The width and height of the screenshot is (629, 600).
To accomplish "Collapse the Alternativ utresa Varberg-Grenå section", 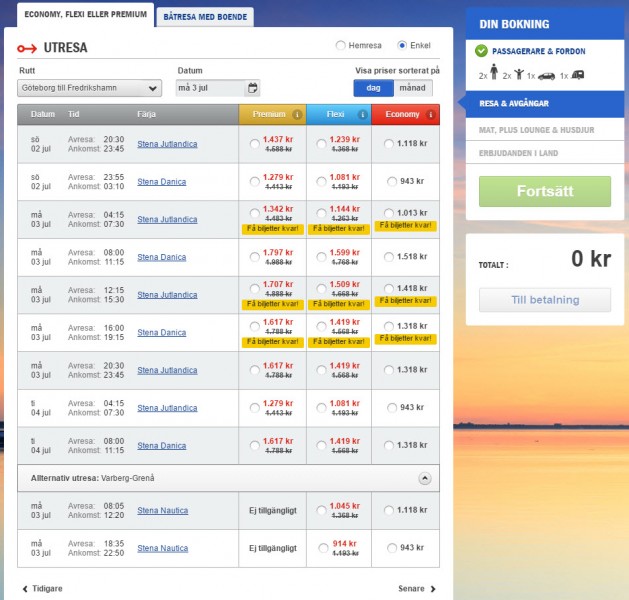I will 424,479.
